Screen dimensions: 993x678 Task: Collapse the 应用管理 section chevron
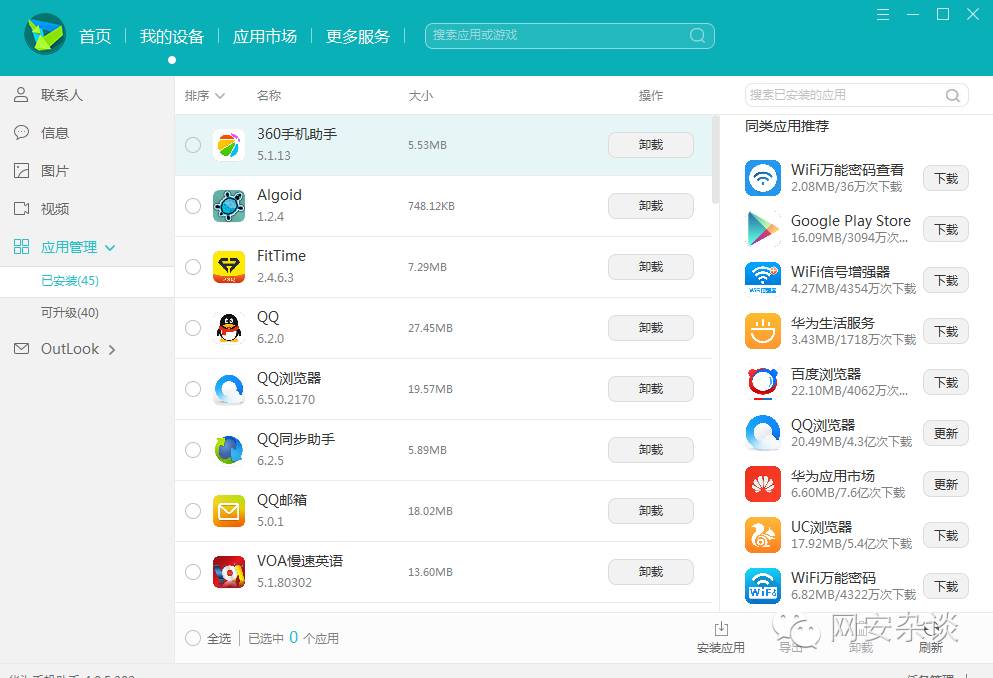coord(108,247)
